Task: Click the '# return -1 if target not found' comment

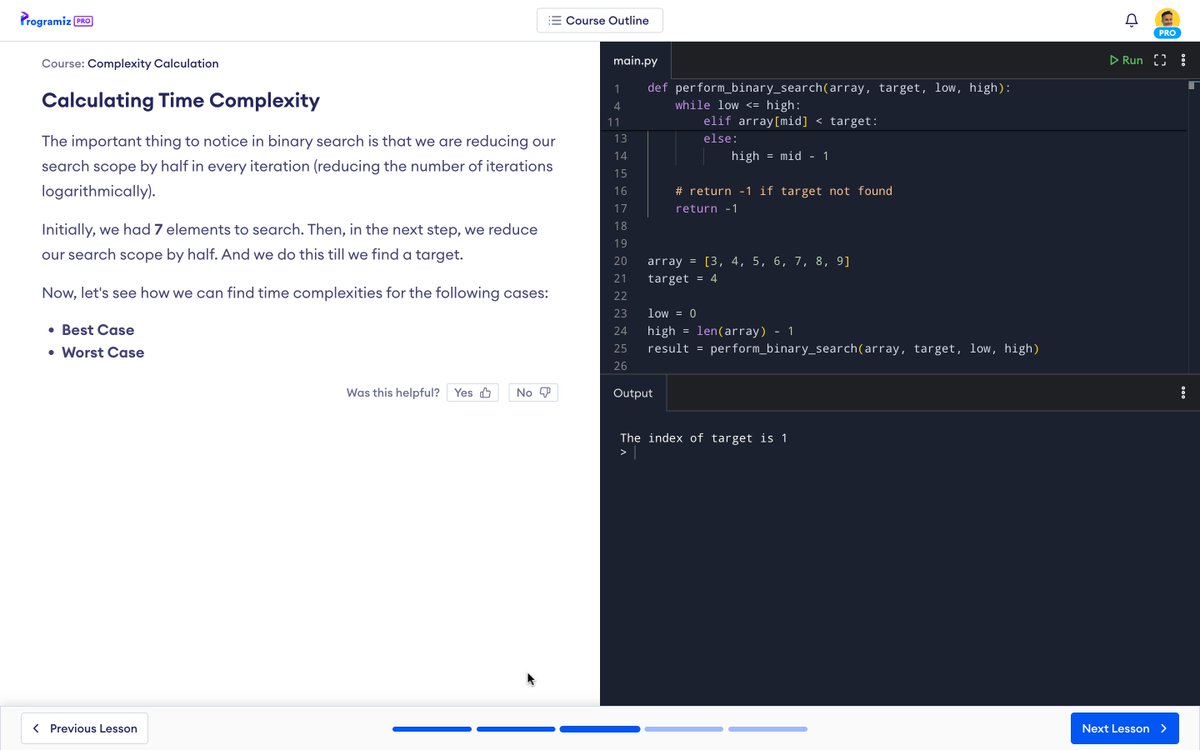Action: tap(784, 191)
